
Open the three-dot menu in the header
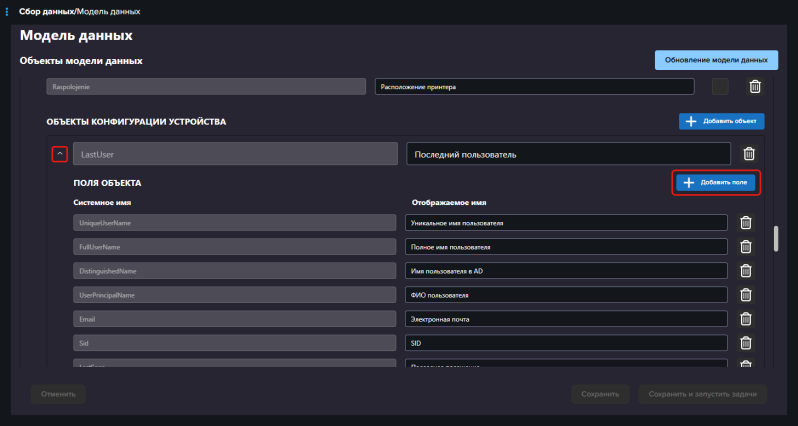[x=8, y=11]
